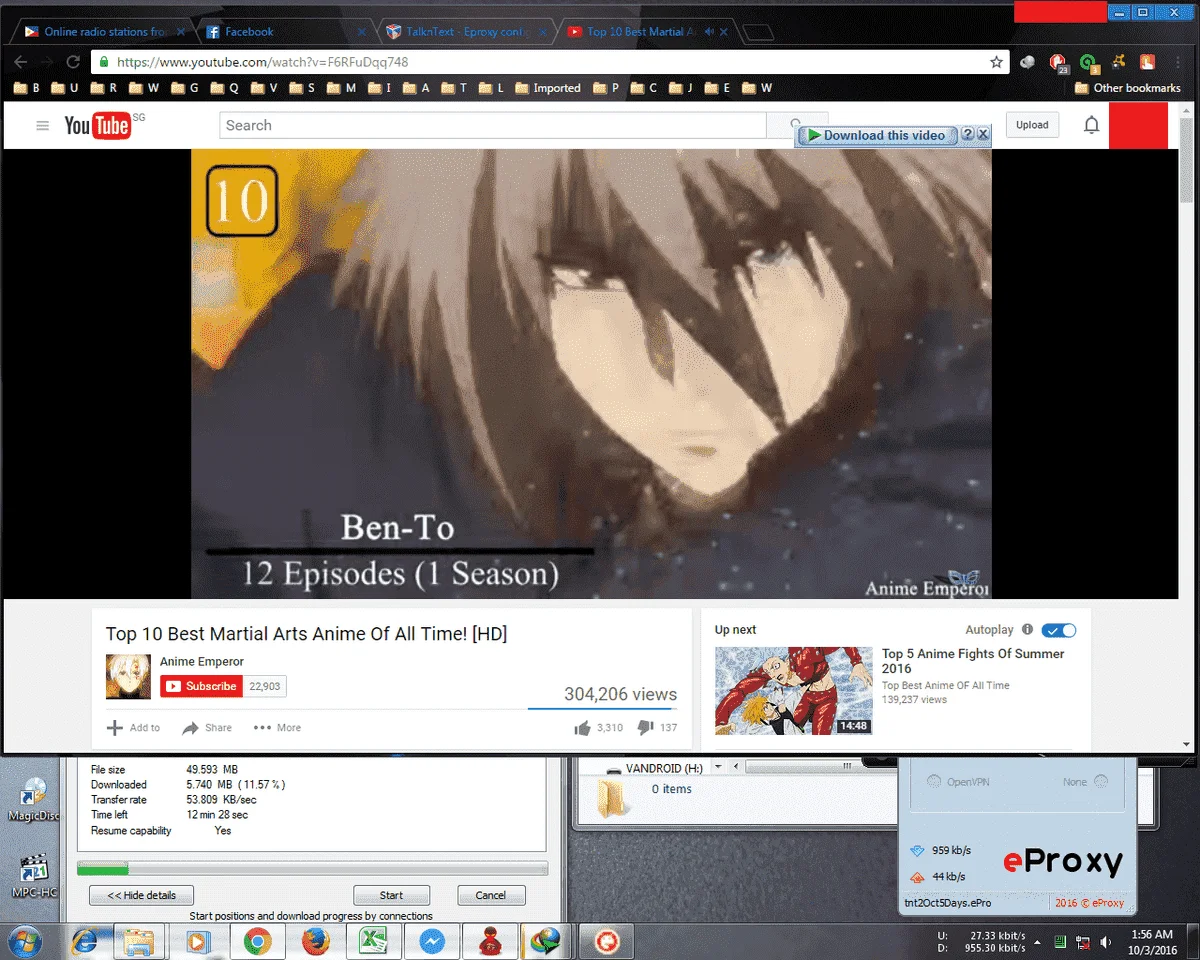Open Excel from the taskbar
Image resolution: width=1200 pixels, height=960 pixels.
(373, 941)
